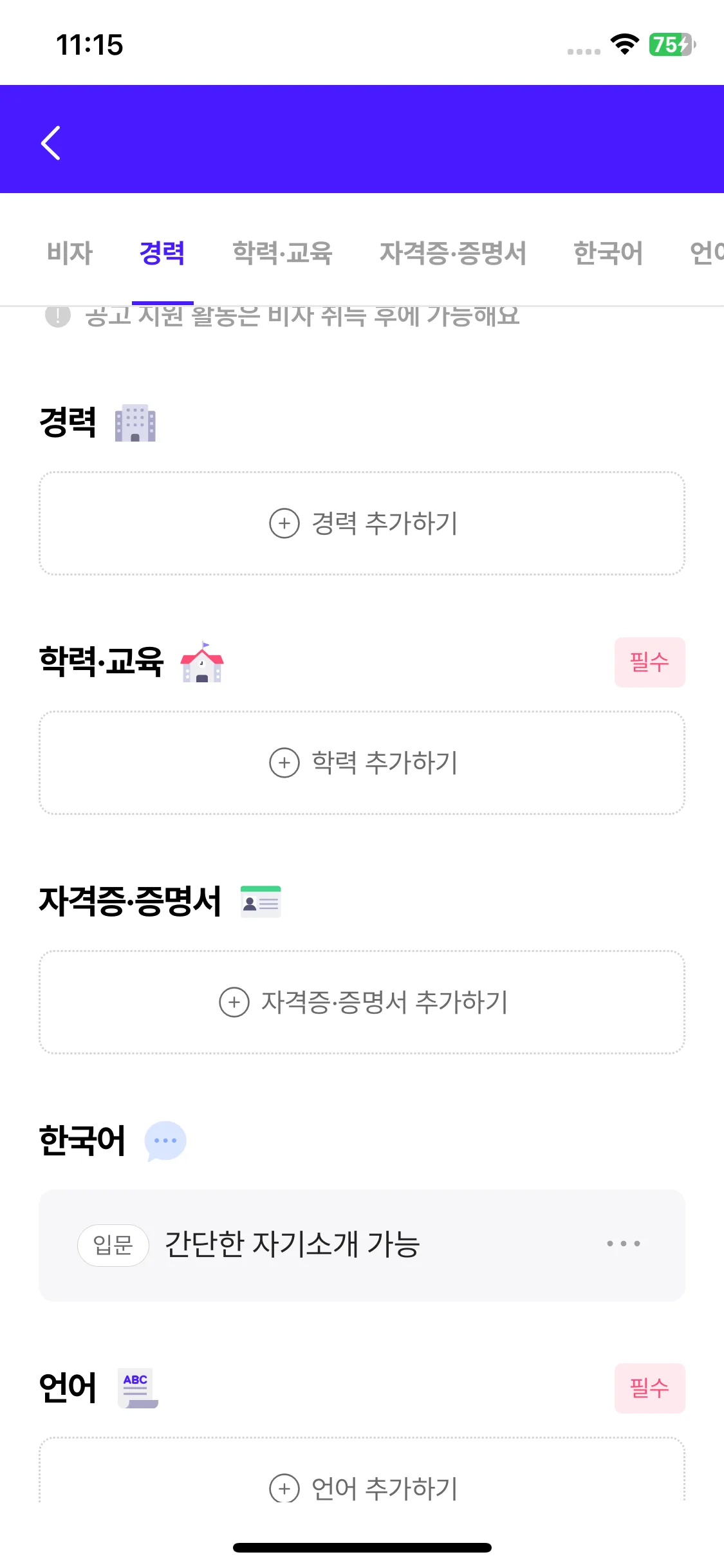Screen dimensions: 724x1568
Task: Switch to the 비자 tab
Action: [x=70, y=252]
